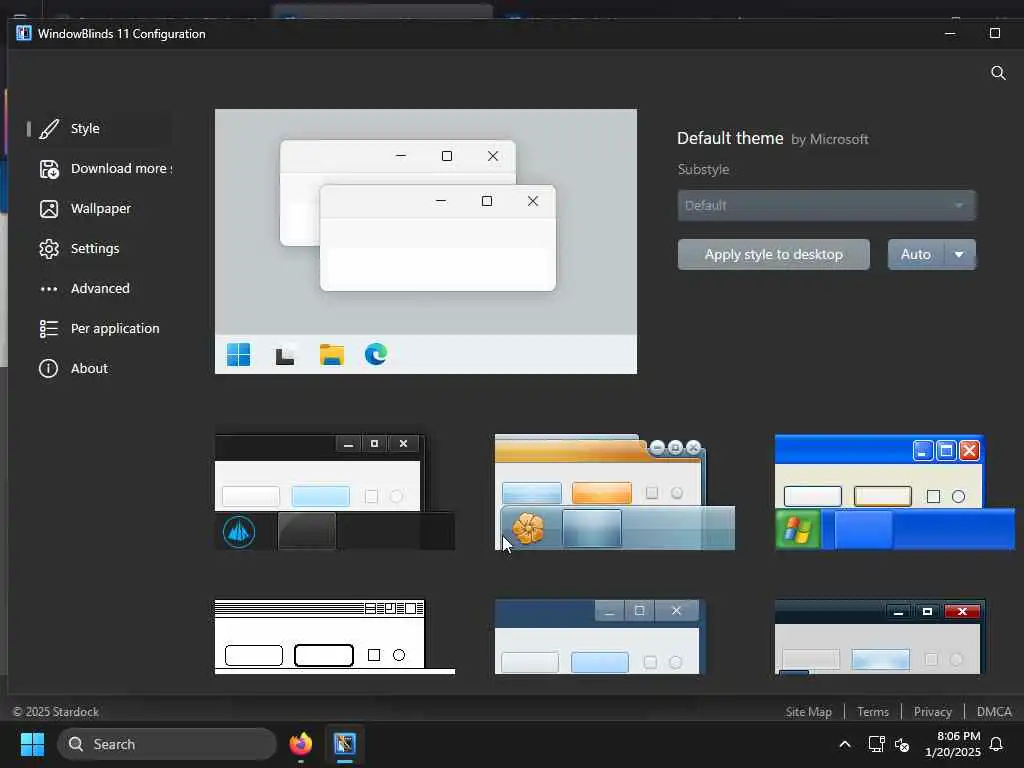Click the Per application list icon
The height and width of the screenshot is (768, 1024).
(49, 328)
